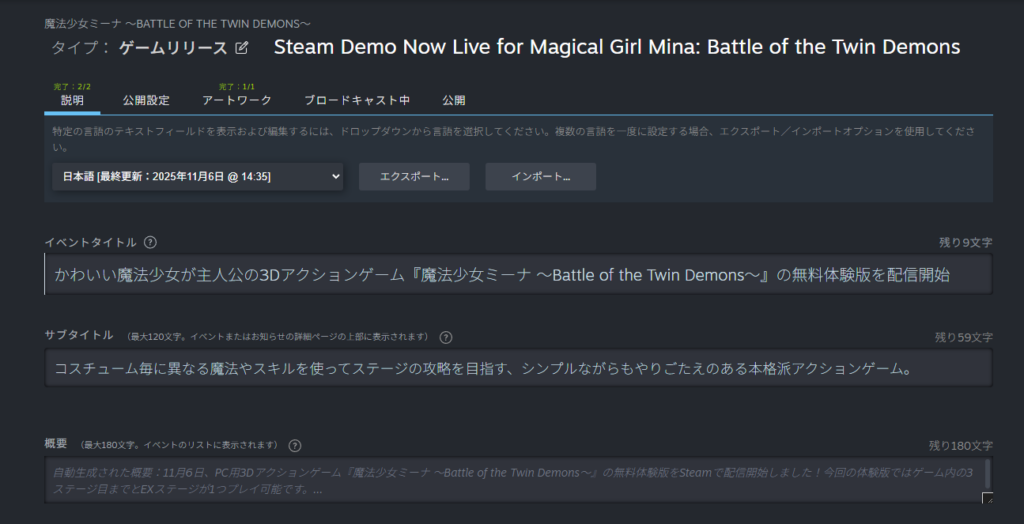Click the resize grip of the 概要 textarea
1024x524 pixels.
[x=987, y=498]
